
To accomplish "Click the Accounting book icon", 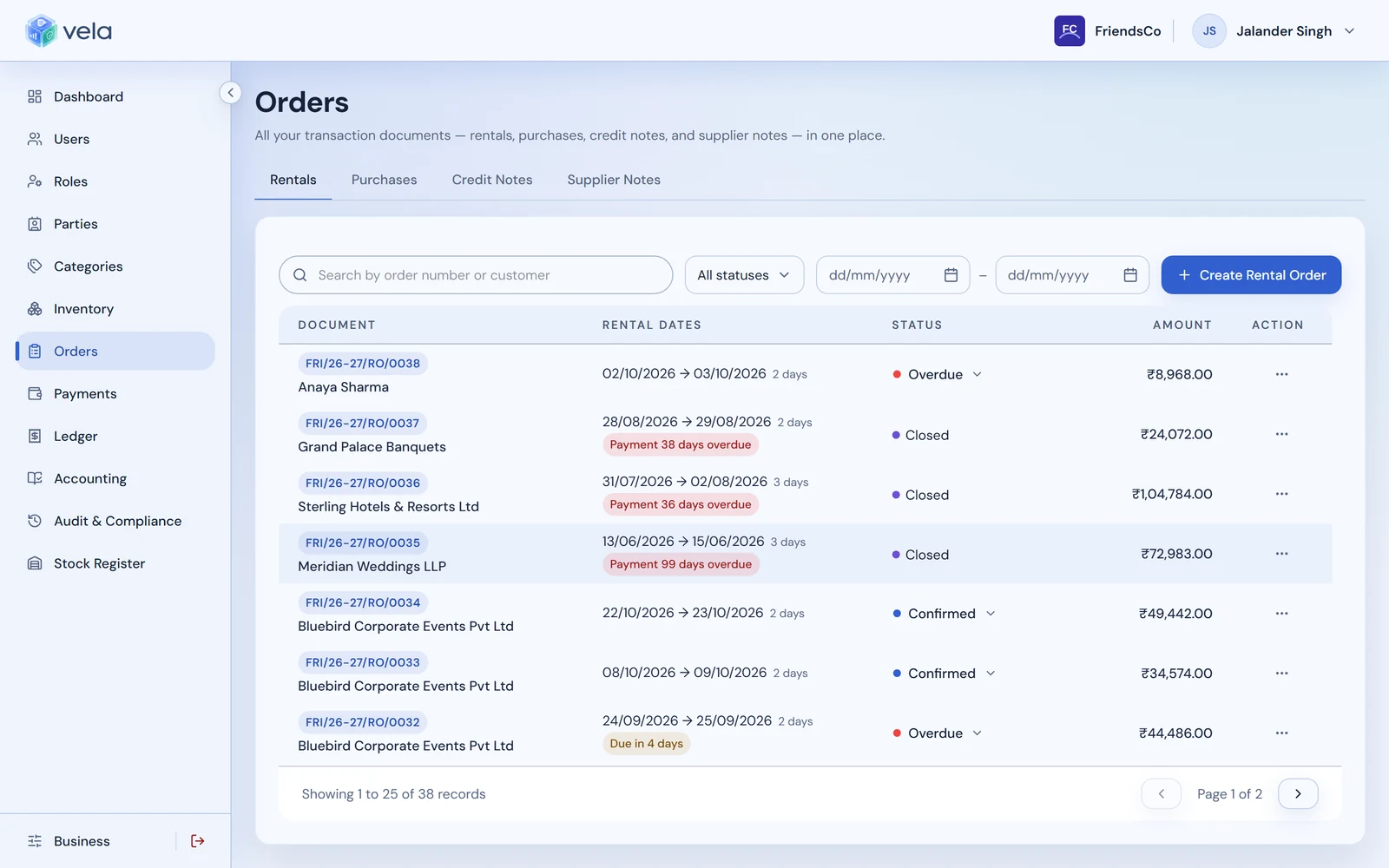I will pyautogui.click(x=35, y=478).
